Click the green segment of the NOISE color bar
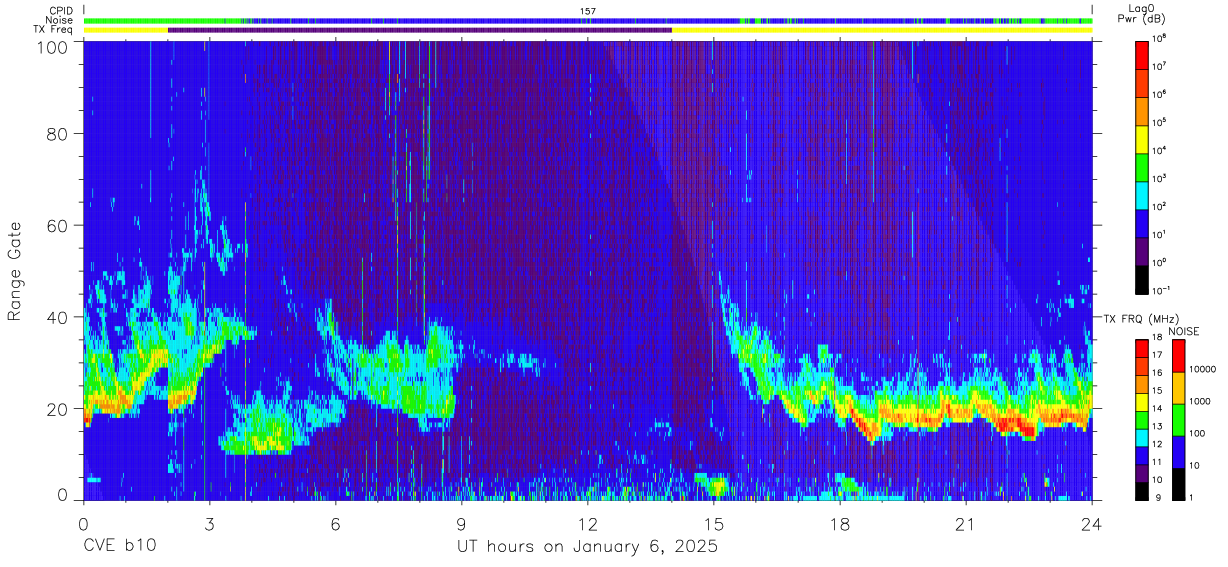This screenshot has width=1228, height=567. click(1178, 420)
